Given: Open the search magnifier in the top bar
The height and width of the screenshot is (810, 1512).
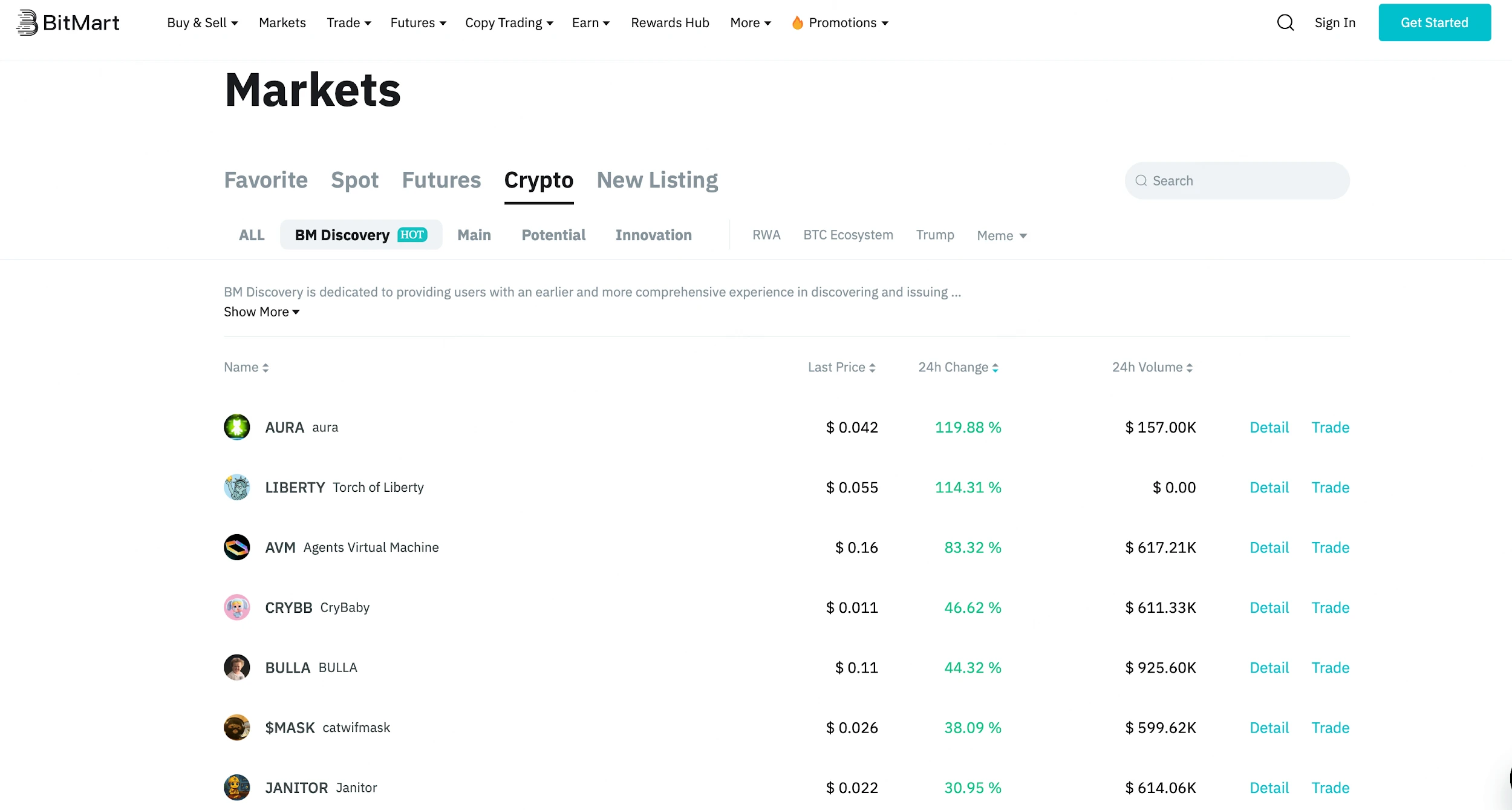Looking at the screenshot, I should [1286, 22].
